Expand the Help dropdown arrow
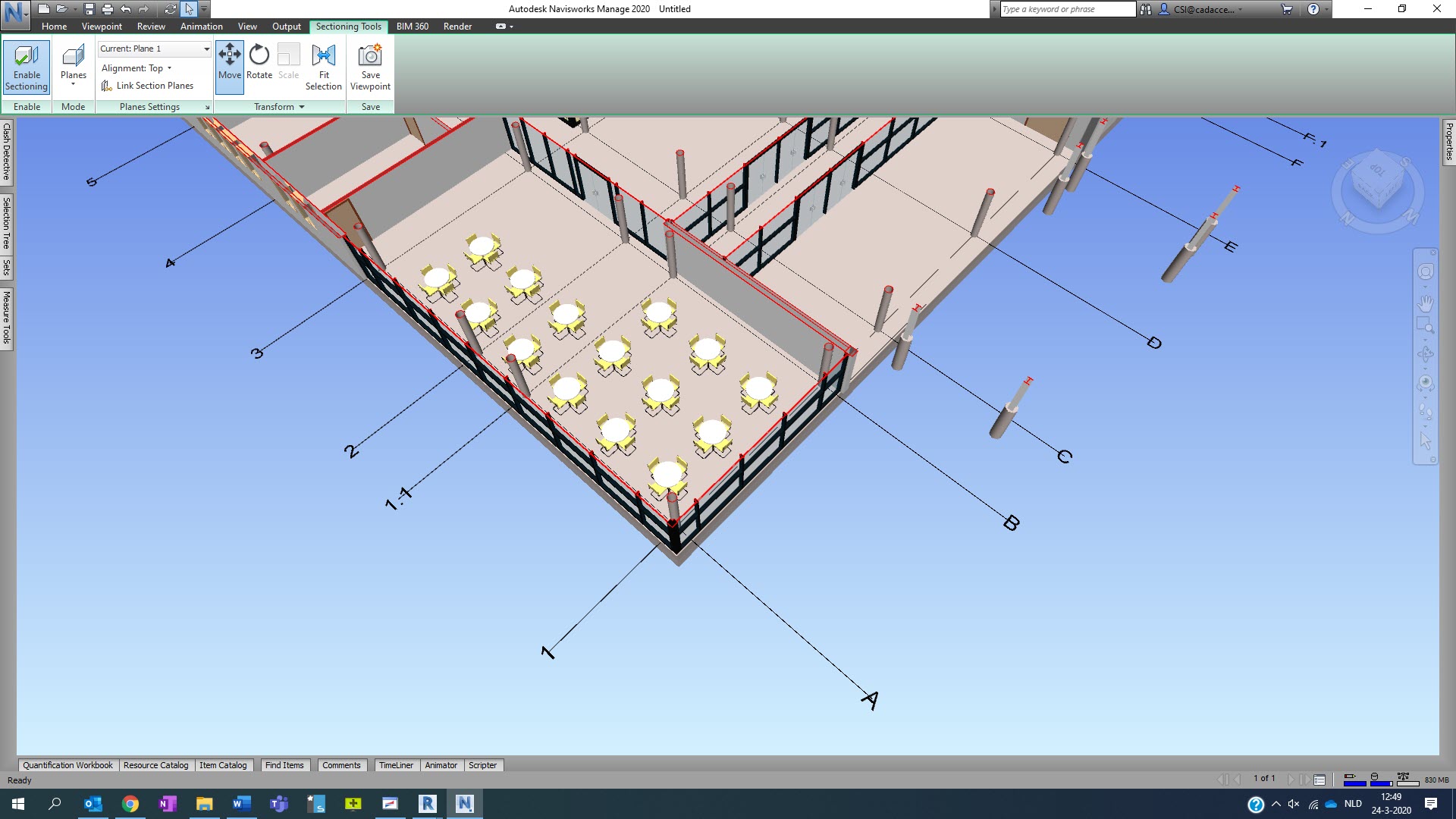 (x=1326, y=9)
